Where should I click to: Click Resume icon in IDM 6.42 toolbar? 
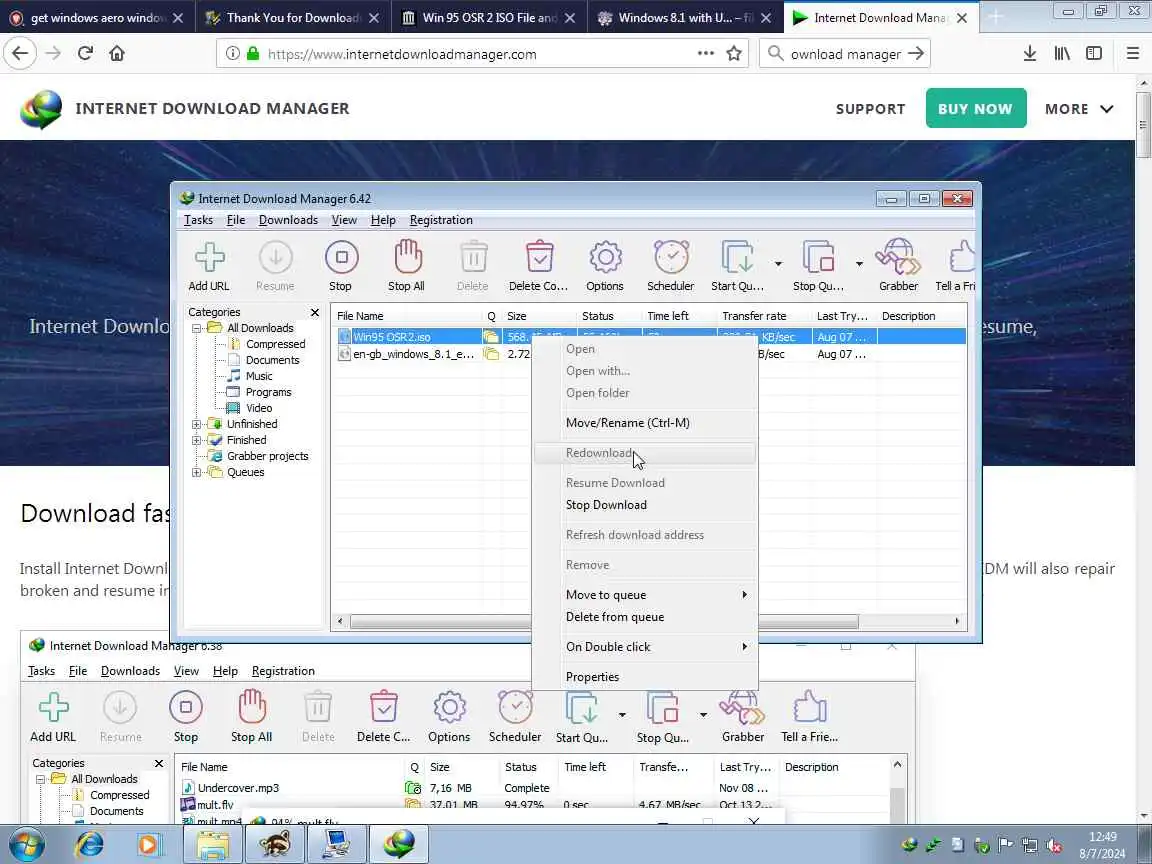[x=276, y=258]
